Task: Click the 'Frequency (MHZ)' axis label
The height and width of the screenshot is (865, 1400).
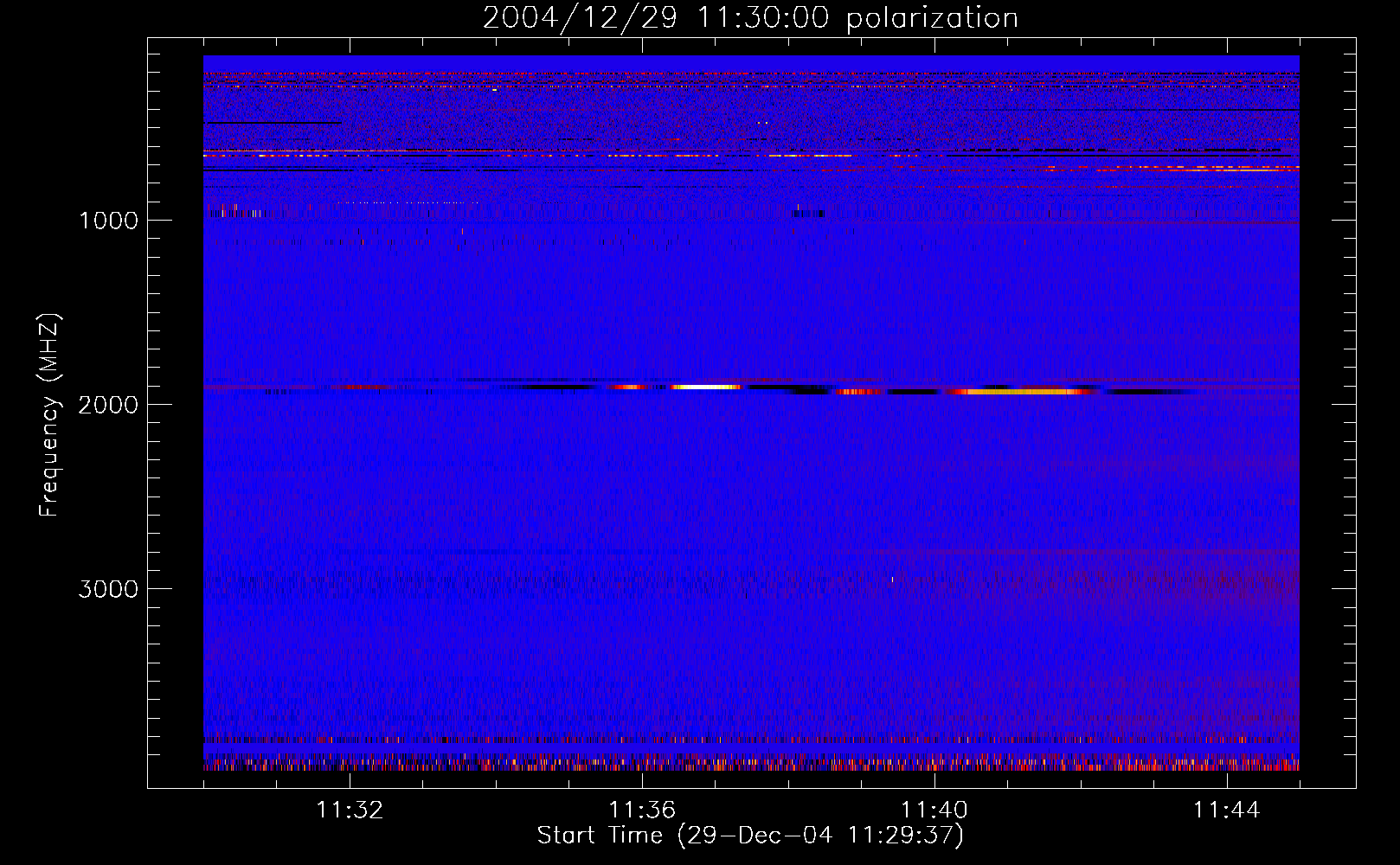Action: 49,415
